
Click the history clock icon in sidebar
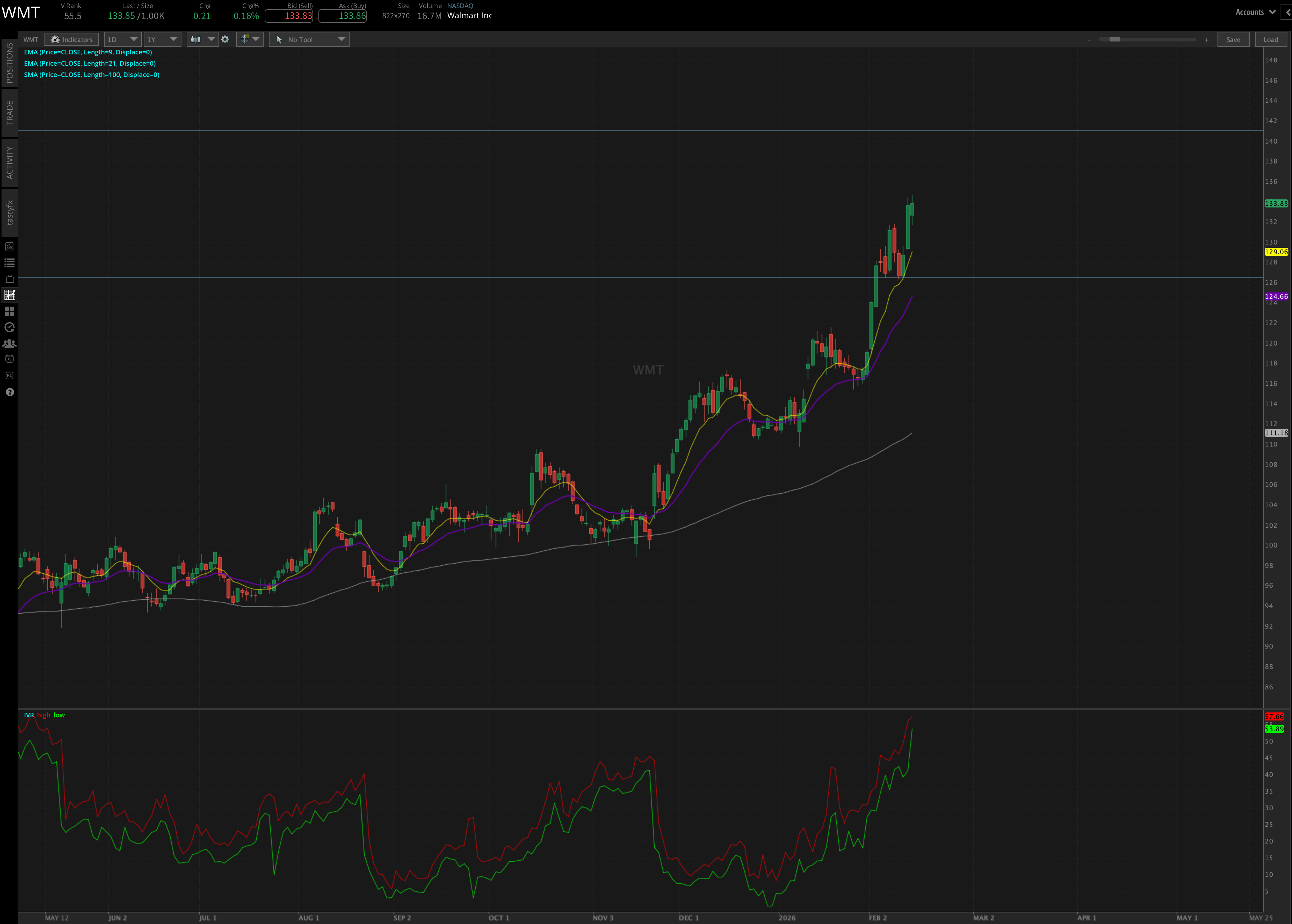point(9,327)
